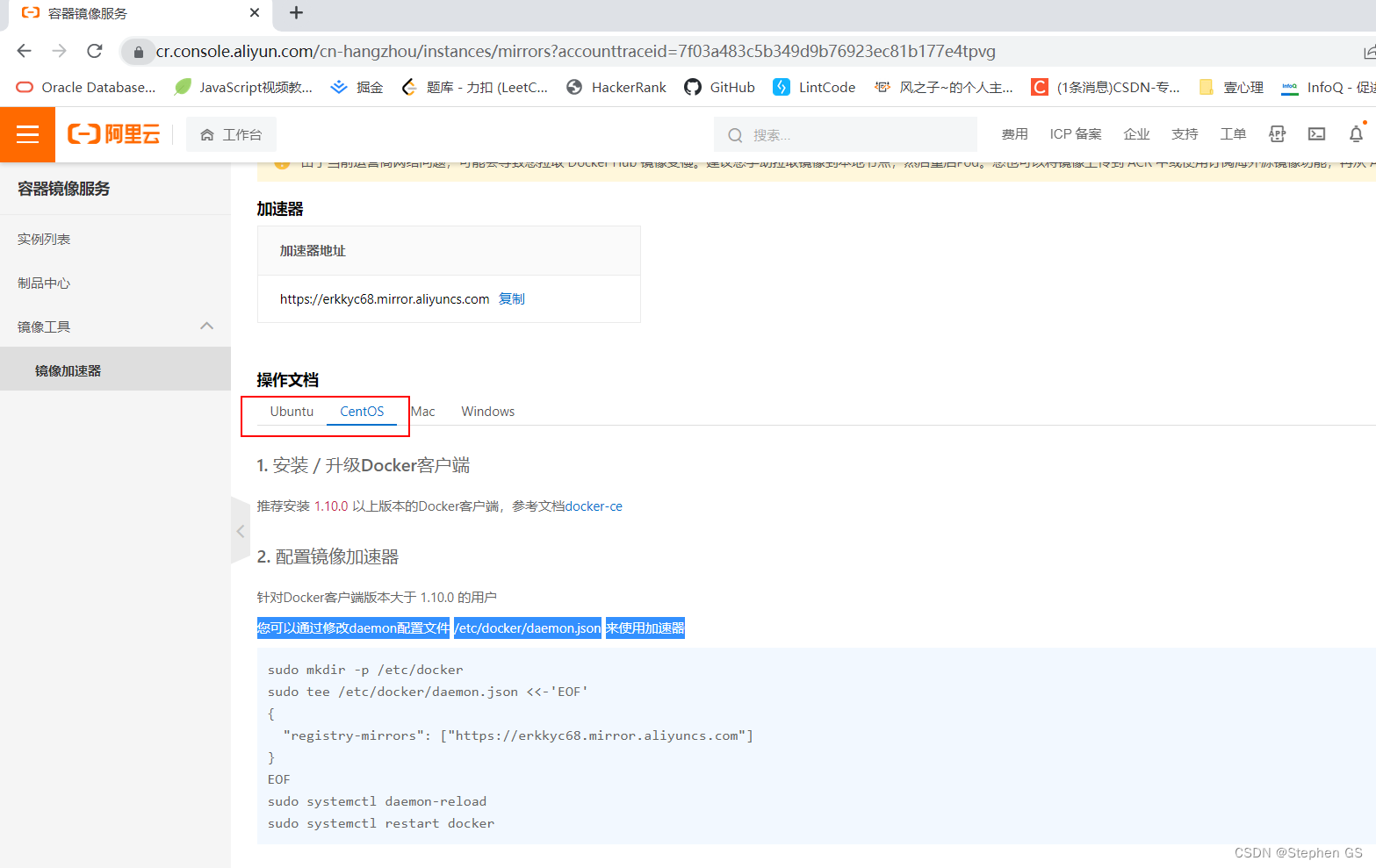Go back in browser history
The image size is (1376, 868).
coord(24,51)
